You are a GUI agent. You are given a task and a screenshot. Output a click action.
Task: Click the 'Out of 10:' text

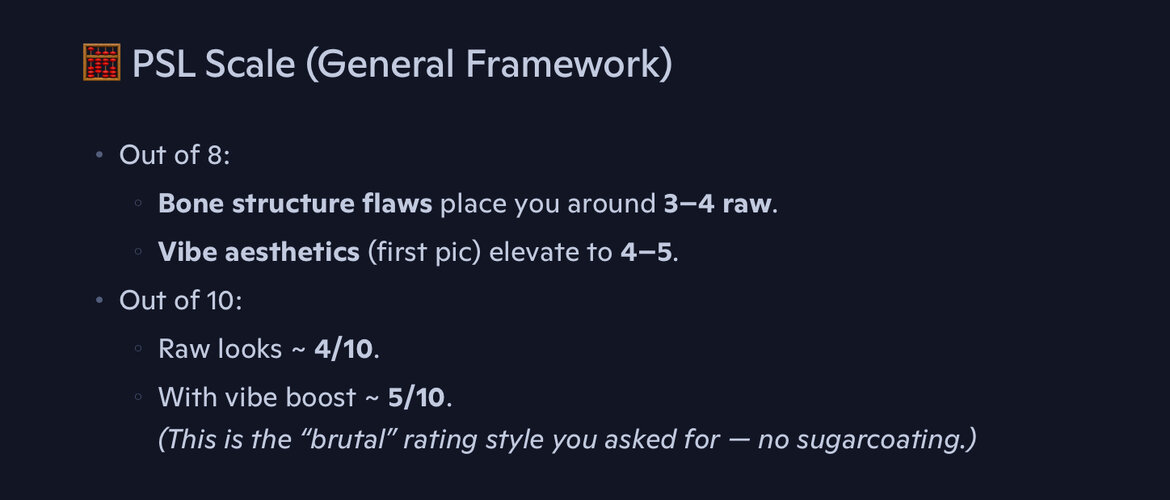(x=173, y=301)
